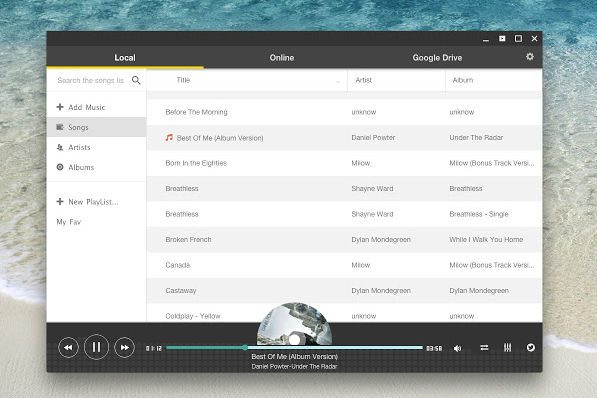Mute the volume speaker icon
Image resolution: width=597 pixels, height=398 pixels.
(x=457, y=348)
